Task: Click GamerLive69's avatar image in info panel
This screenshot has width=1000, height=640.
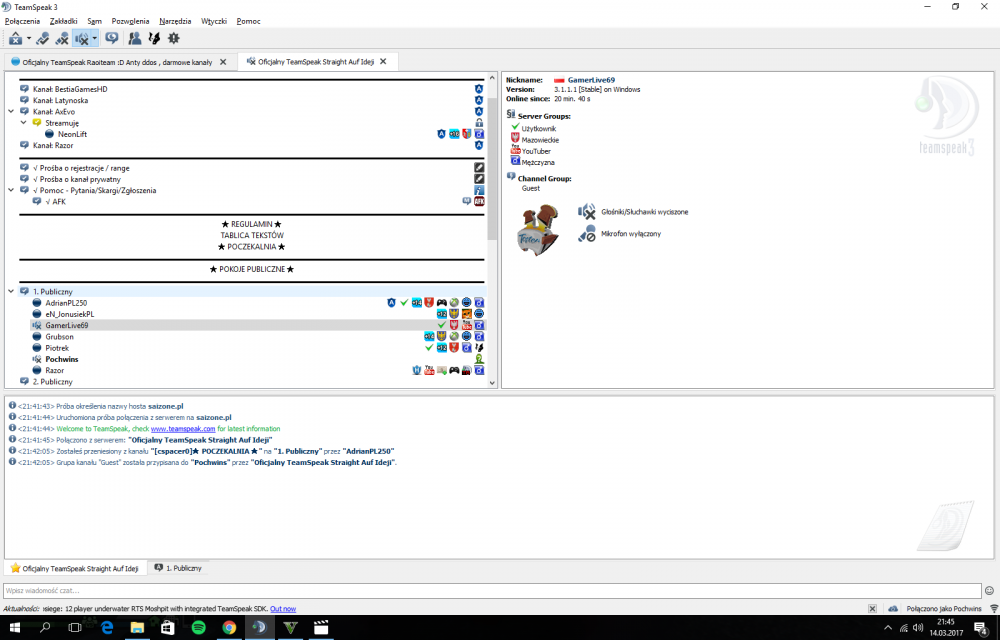Action: (x=539, y=230)
